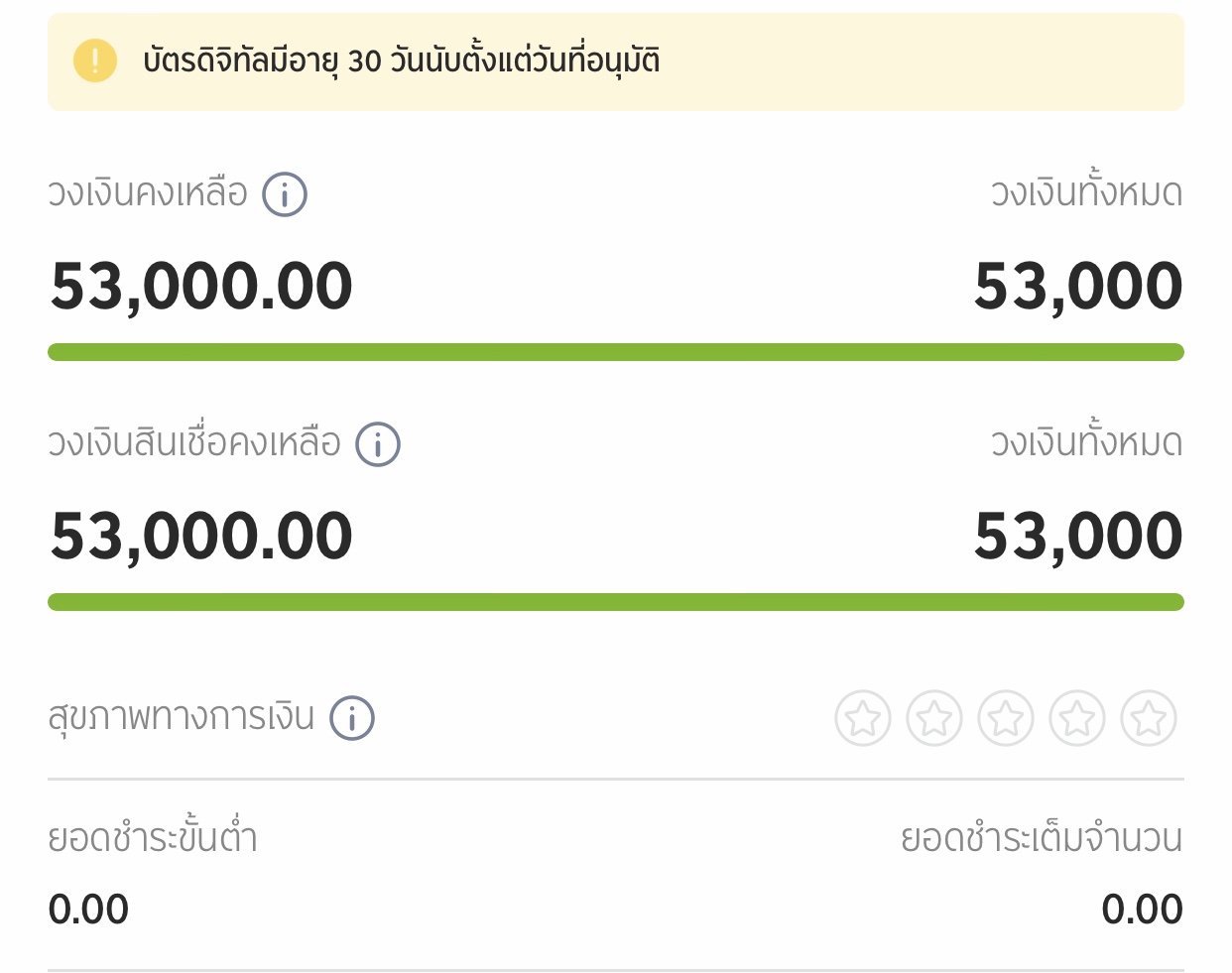The height and width of the screenshot is (973, 1232).
Task: Tap the yellow exclamation warning icon
Action: click(x=95, y=61)
